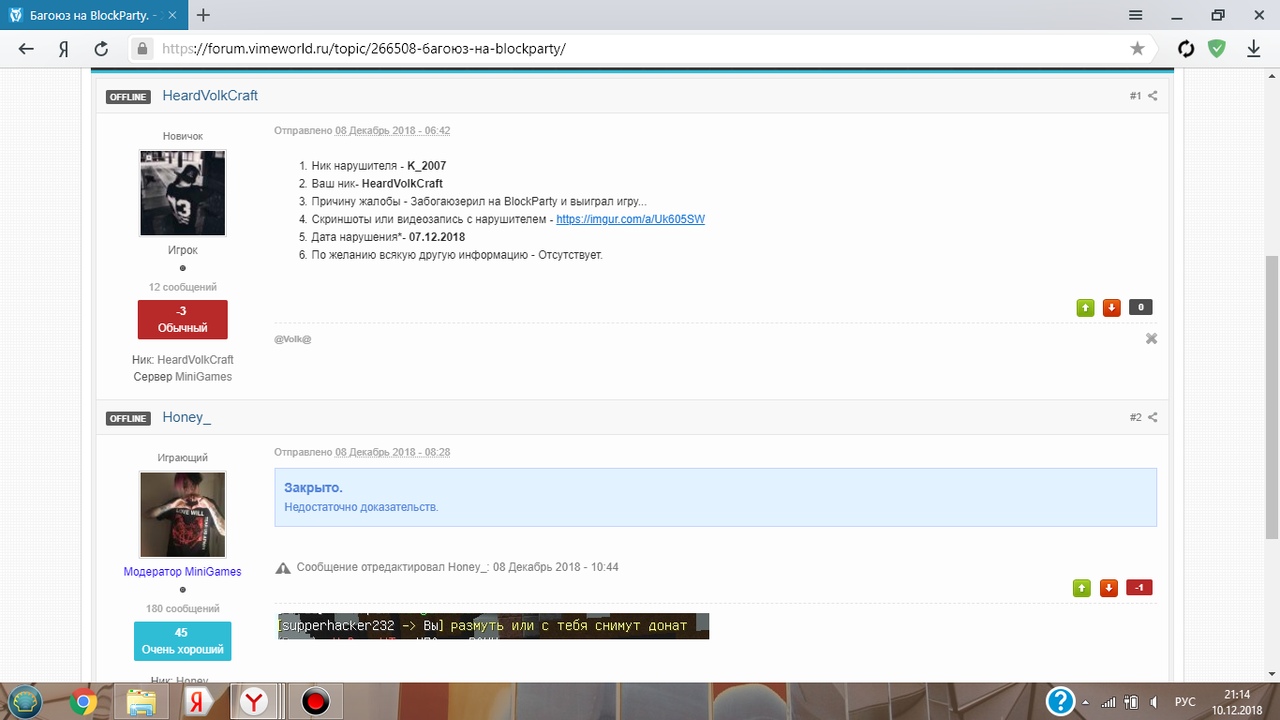Upvote HeardVolkCraft's post with green arrow
Image resolution: width=1280 pixels, height=720 pixels.
coord(1085,308)
